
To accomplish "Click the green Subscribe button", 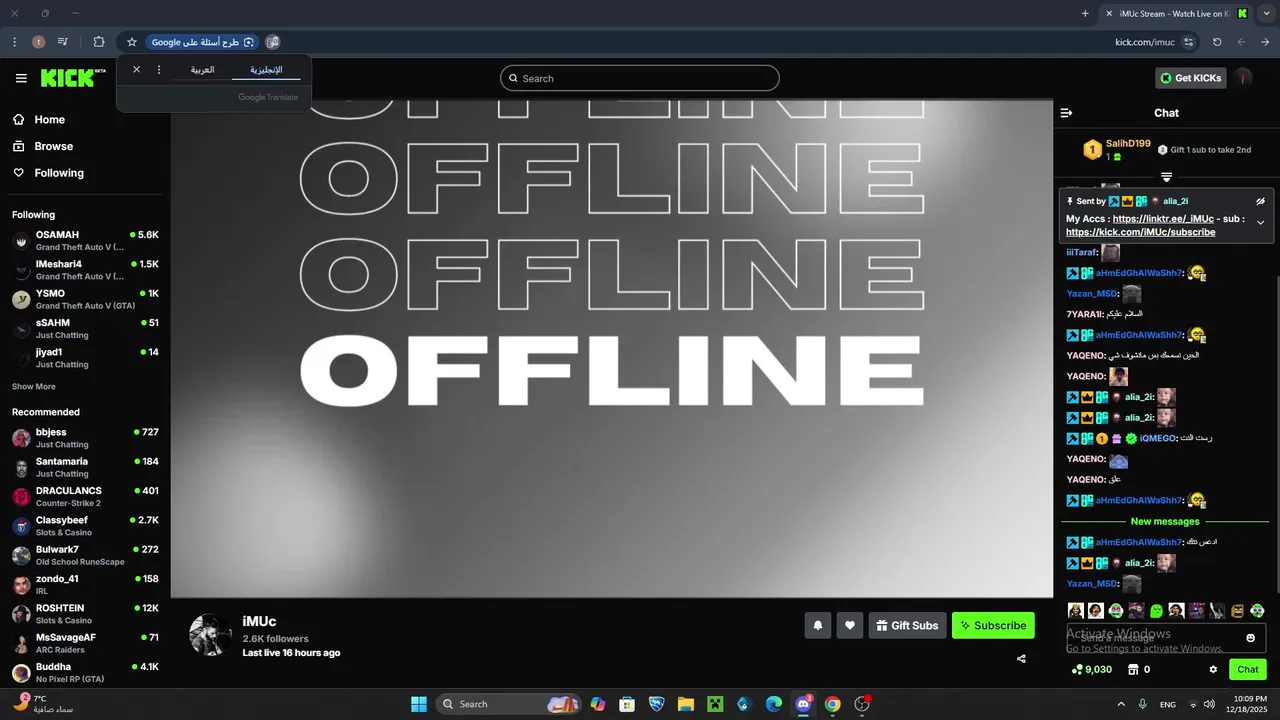I will pyautogui.click(x=993, y=625).
